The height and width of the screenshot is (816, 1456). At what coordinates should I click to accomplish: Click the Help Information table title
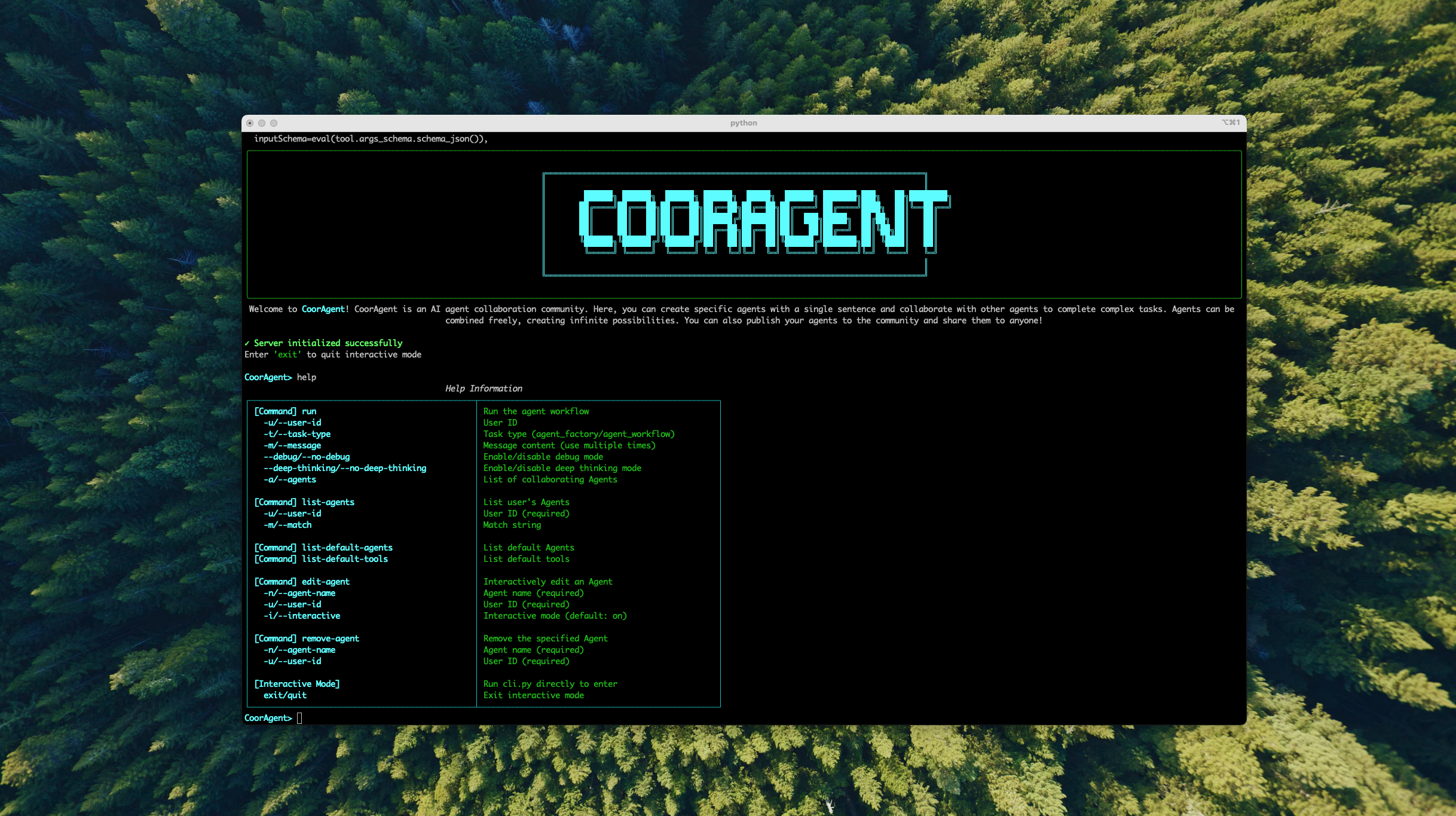coord(483,389)
